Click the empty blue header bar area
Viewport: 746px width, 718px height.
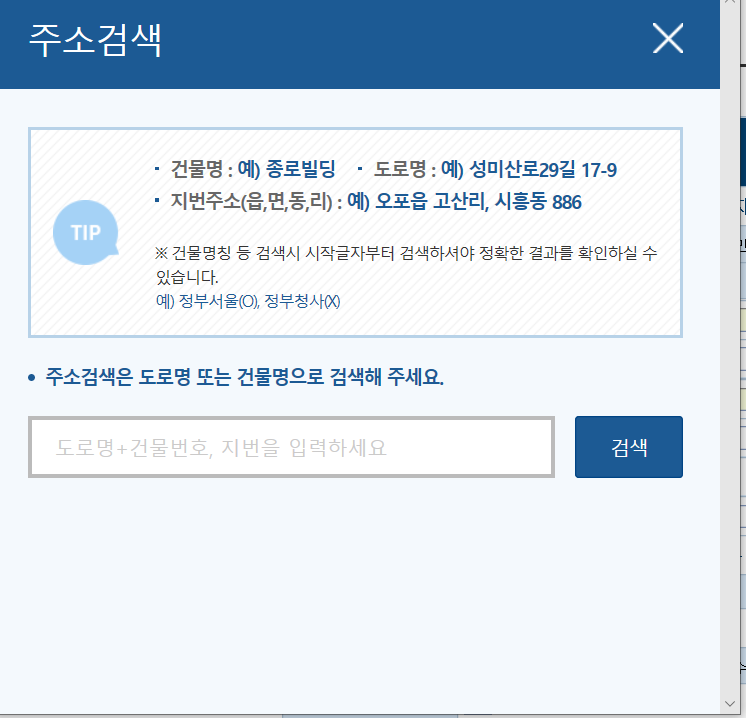(404, 43)
